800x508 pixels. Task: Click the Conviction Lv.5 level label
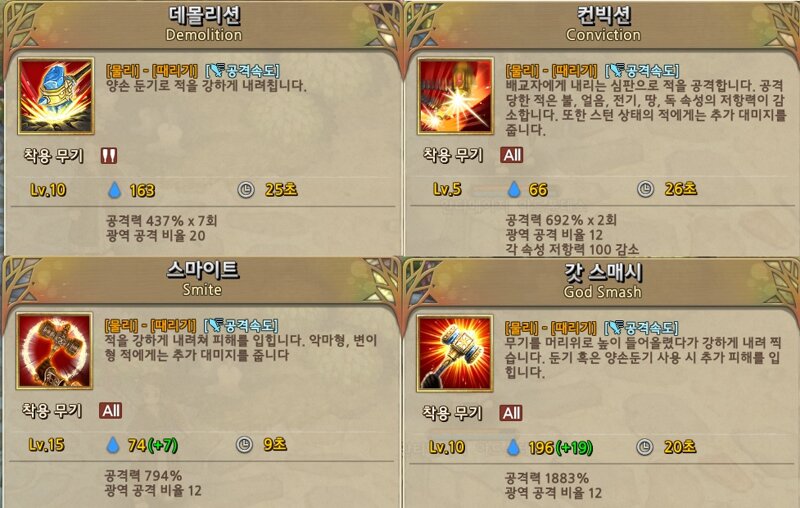[x=447, y=189]
